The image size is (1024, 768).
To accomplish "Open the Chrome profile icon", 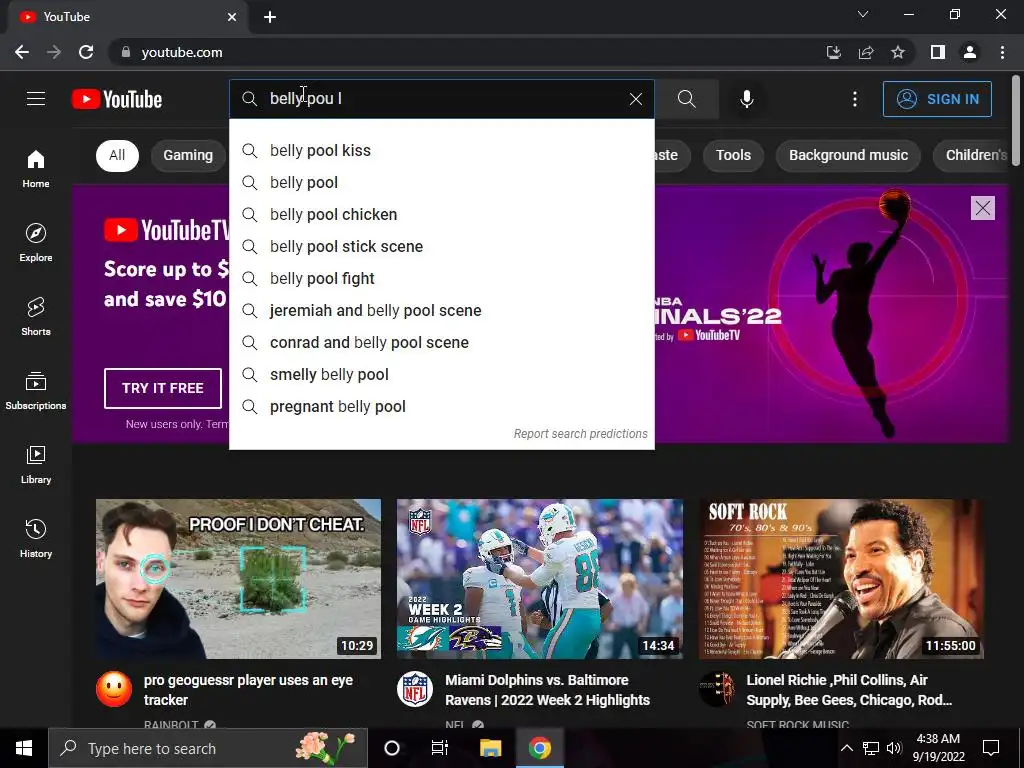I will click(x=970, y=52).
